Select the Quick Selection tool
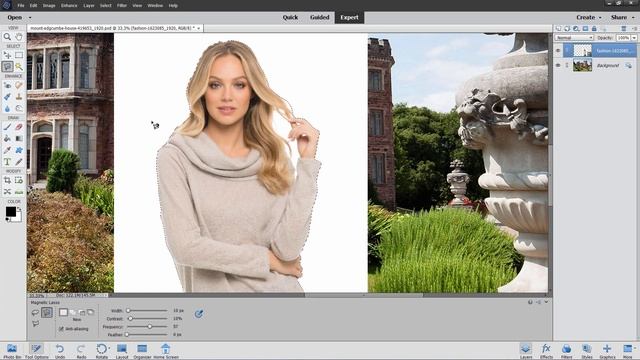This screenshot has width=640, height=360. click(19, 66)
